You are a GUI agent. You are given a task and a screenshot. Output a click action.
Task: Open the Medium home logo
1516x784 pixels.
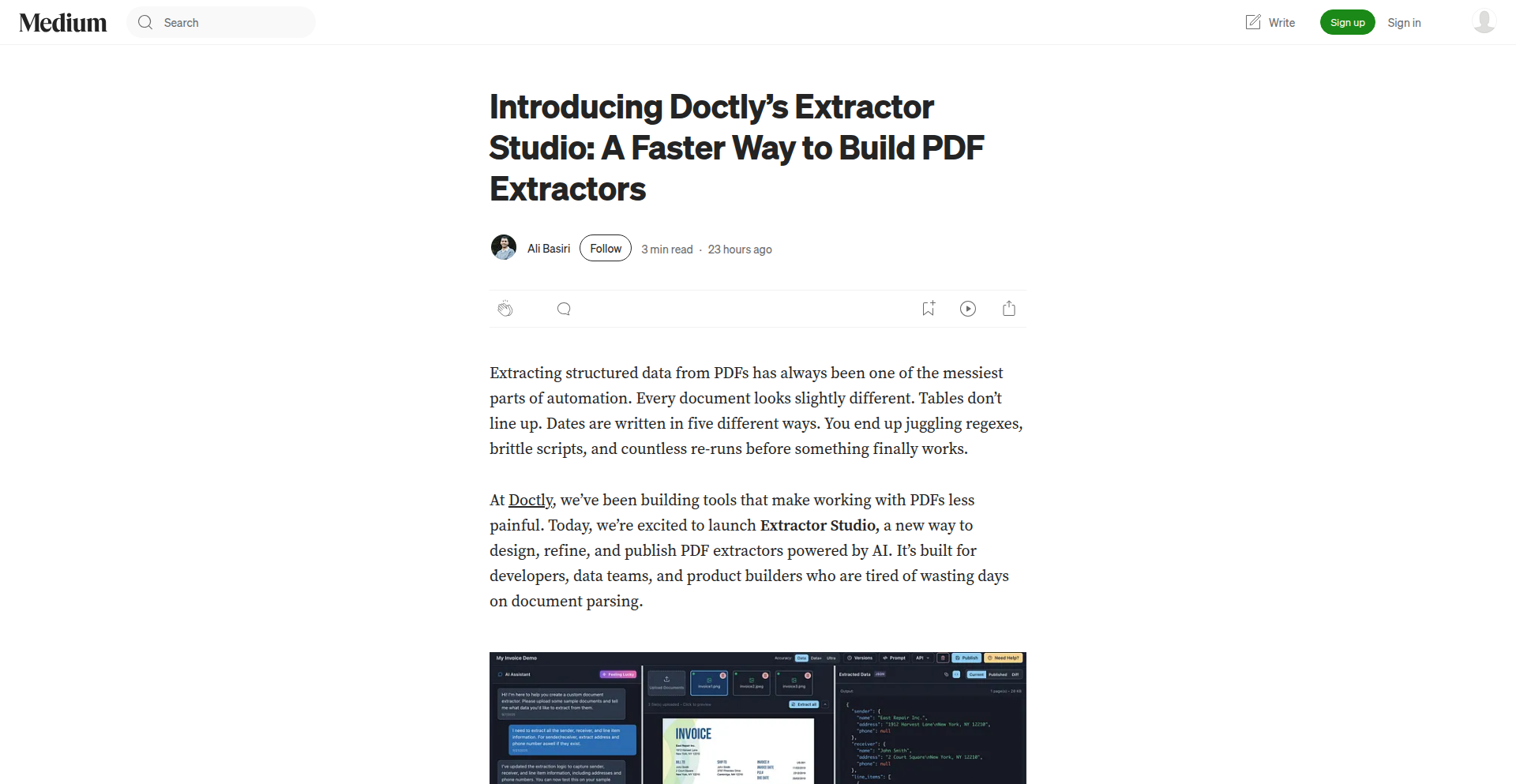[x=63, y=23]
